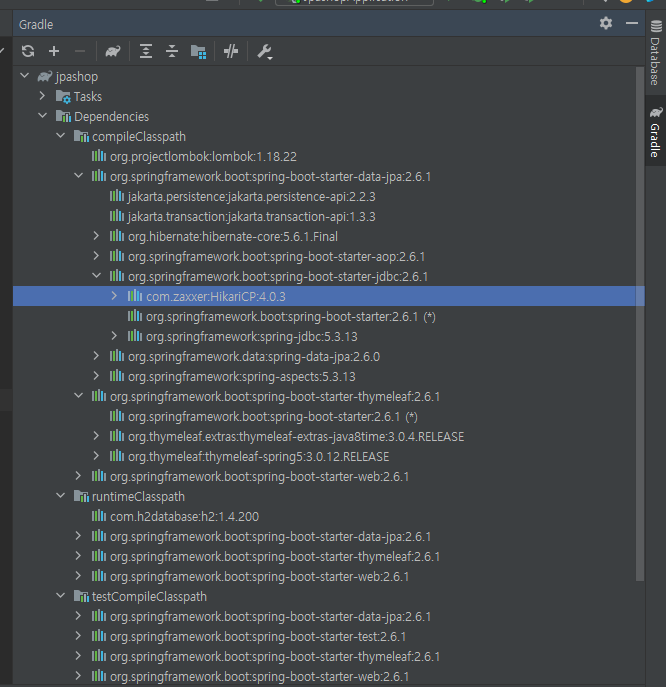Expand testCompileClasspath spring-boot-starter-thymeleaf node
This screenshot has width=666, height=687.
[x=78, y=656]
